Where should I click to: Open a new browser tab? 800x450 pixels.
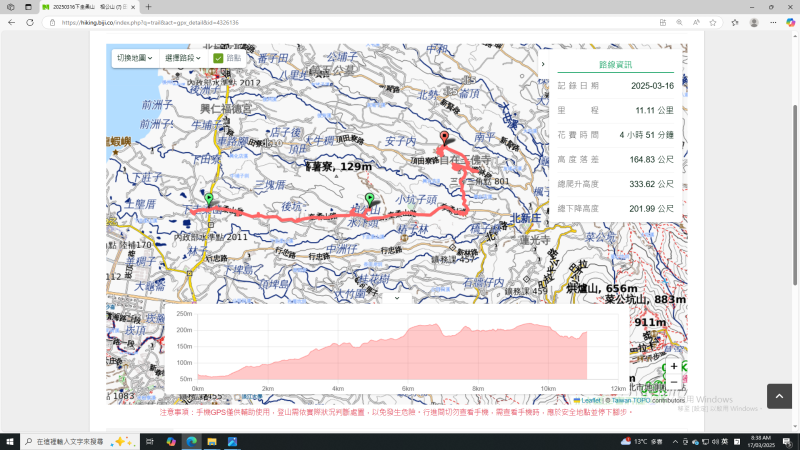(149, 7)
